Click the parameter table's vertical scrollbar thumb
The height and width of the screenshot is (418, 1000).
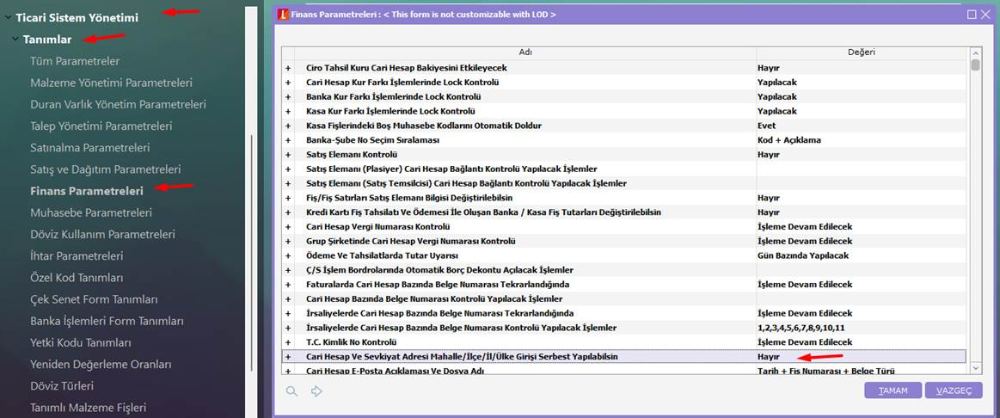pos(975,65)
